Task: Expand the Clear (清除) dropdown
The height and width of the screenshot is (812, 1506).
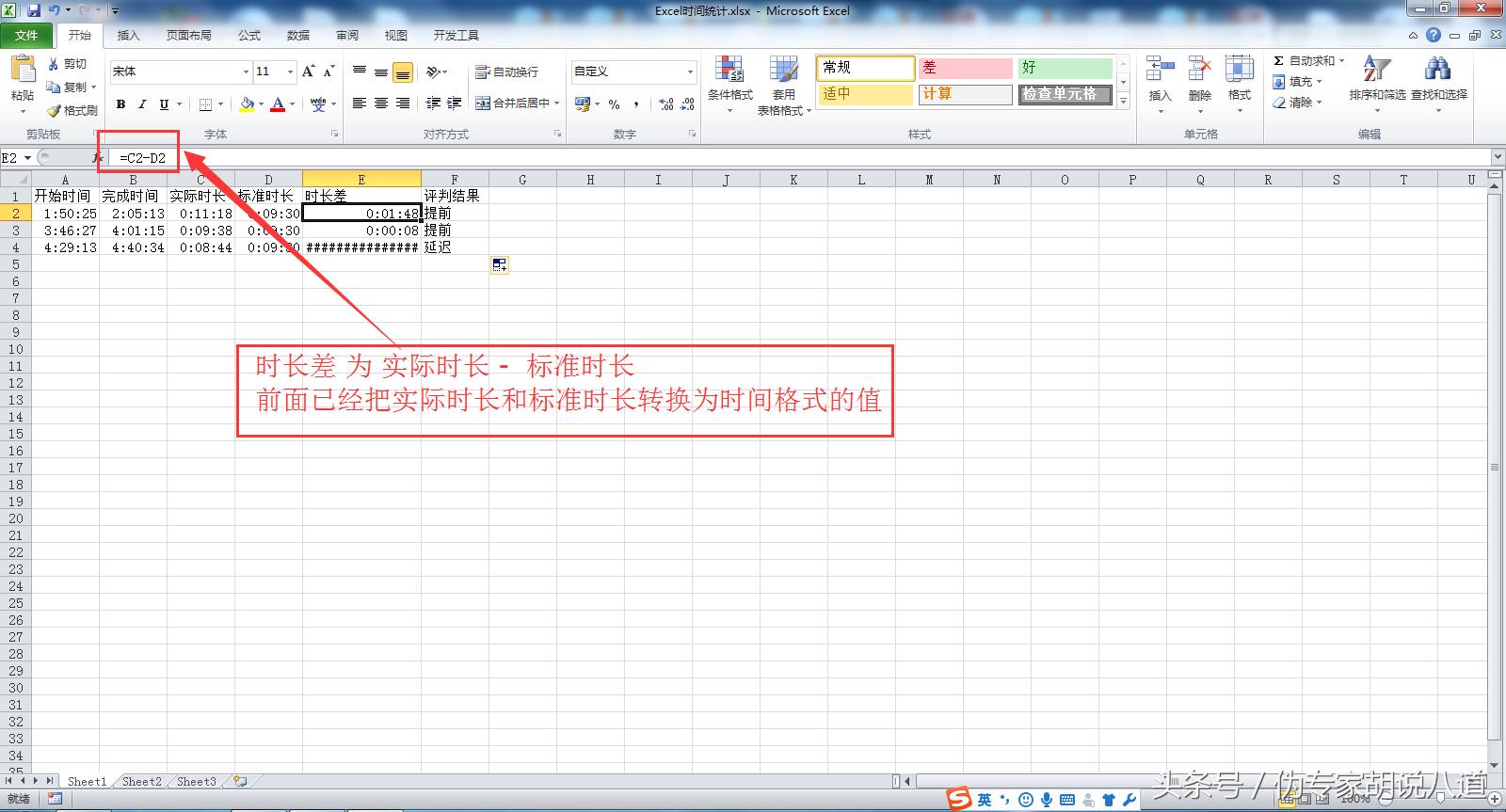Action: pyautogui.click(x=1320, y=103)
